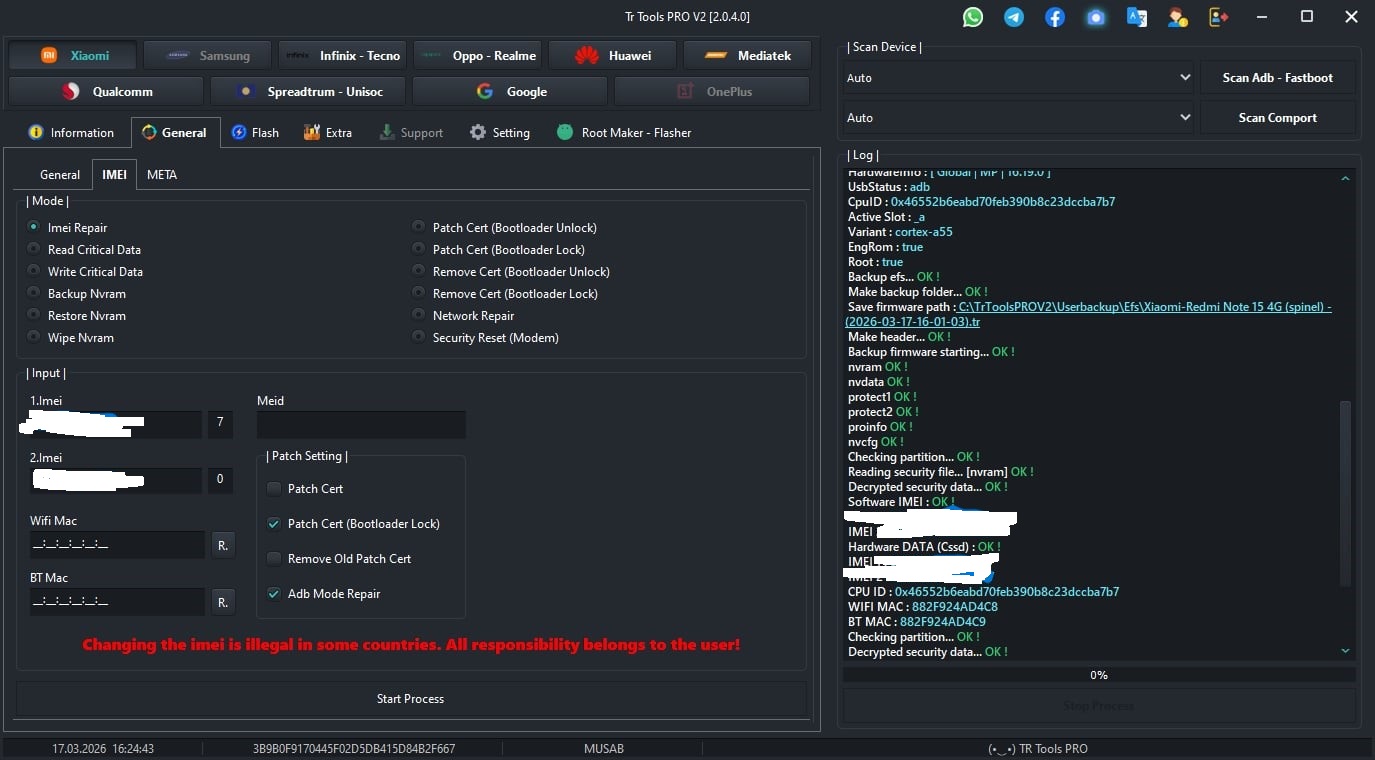Image resolution: width=1375 pixels, height=760 pixels.
Task: Open the WhatsApp icon in title bar
Action: (x=973, y=17)
